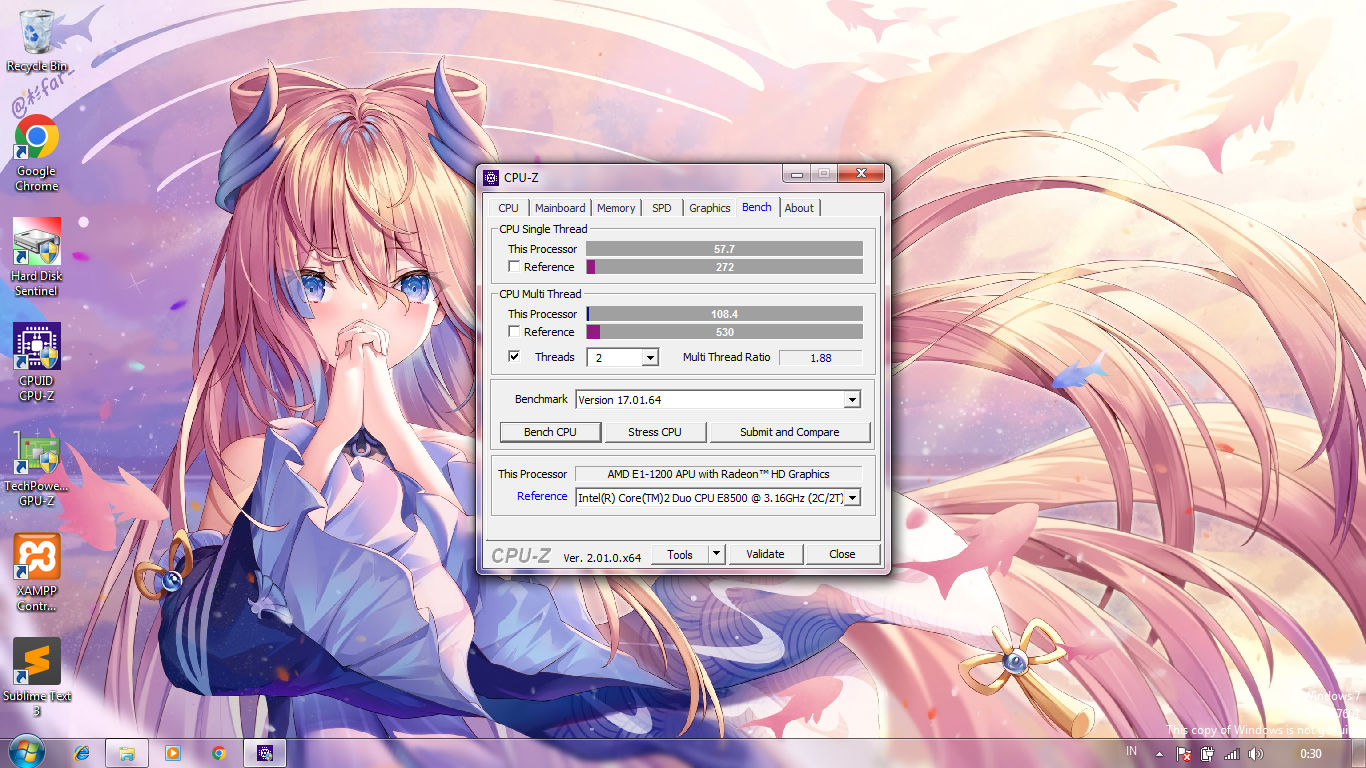Click multi thread This Processor bar 108.4
Viewport: 1366px width, 768px height.
click(724, 314)
